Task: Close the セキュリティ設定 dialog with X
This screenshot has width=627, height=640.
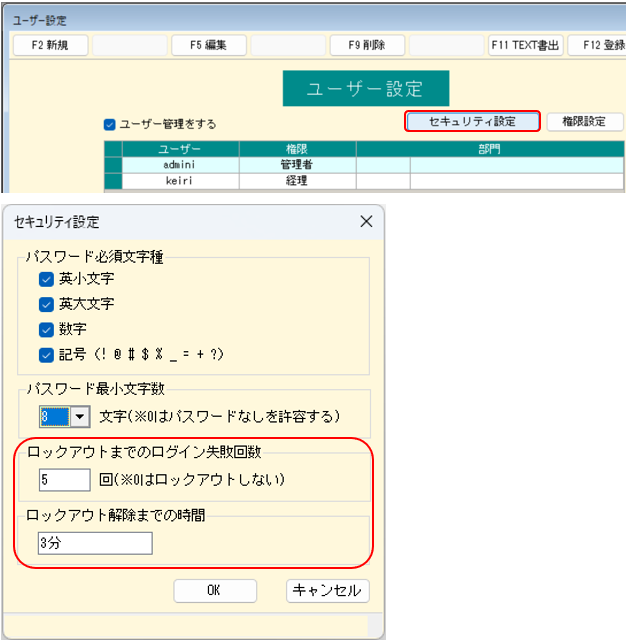Action: pyautogui.click(x=366, y=221)
